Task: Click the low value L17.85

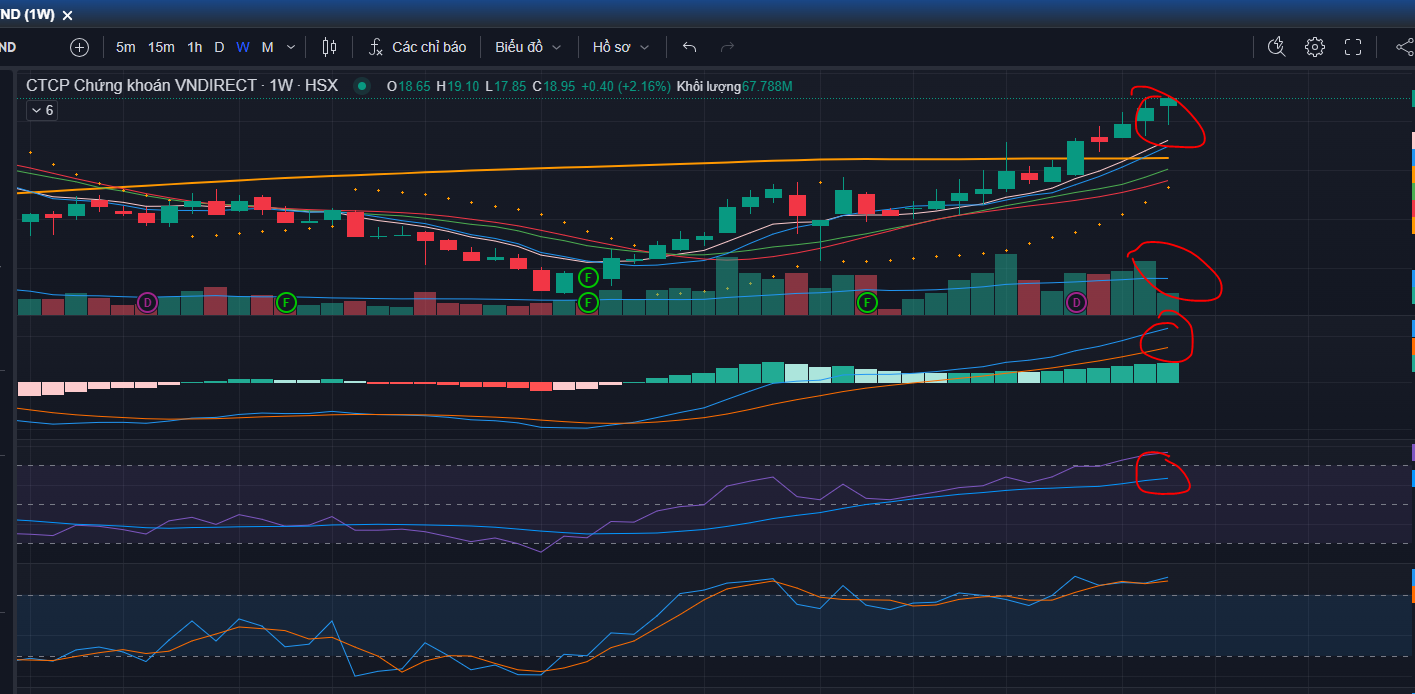Action: click(x=505, y=87)
